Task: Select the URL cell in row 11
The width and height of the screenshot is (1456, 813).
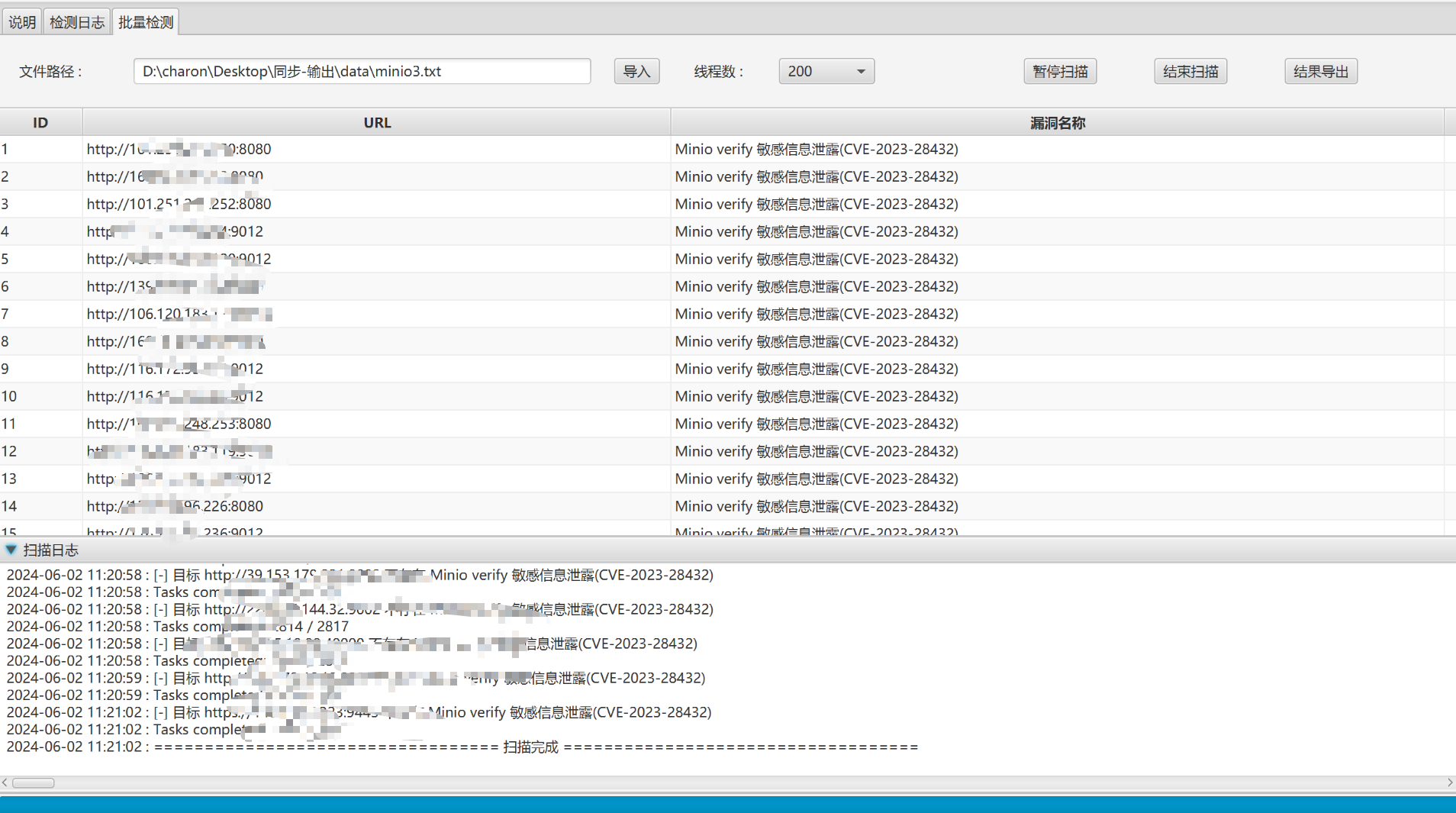Action: click(377, 424)
